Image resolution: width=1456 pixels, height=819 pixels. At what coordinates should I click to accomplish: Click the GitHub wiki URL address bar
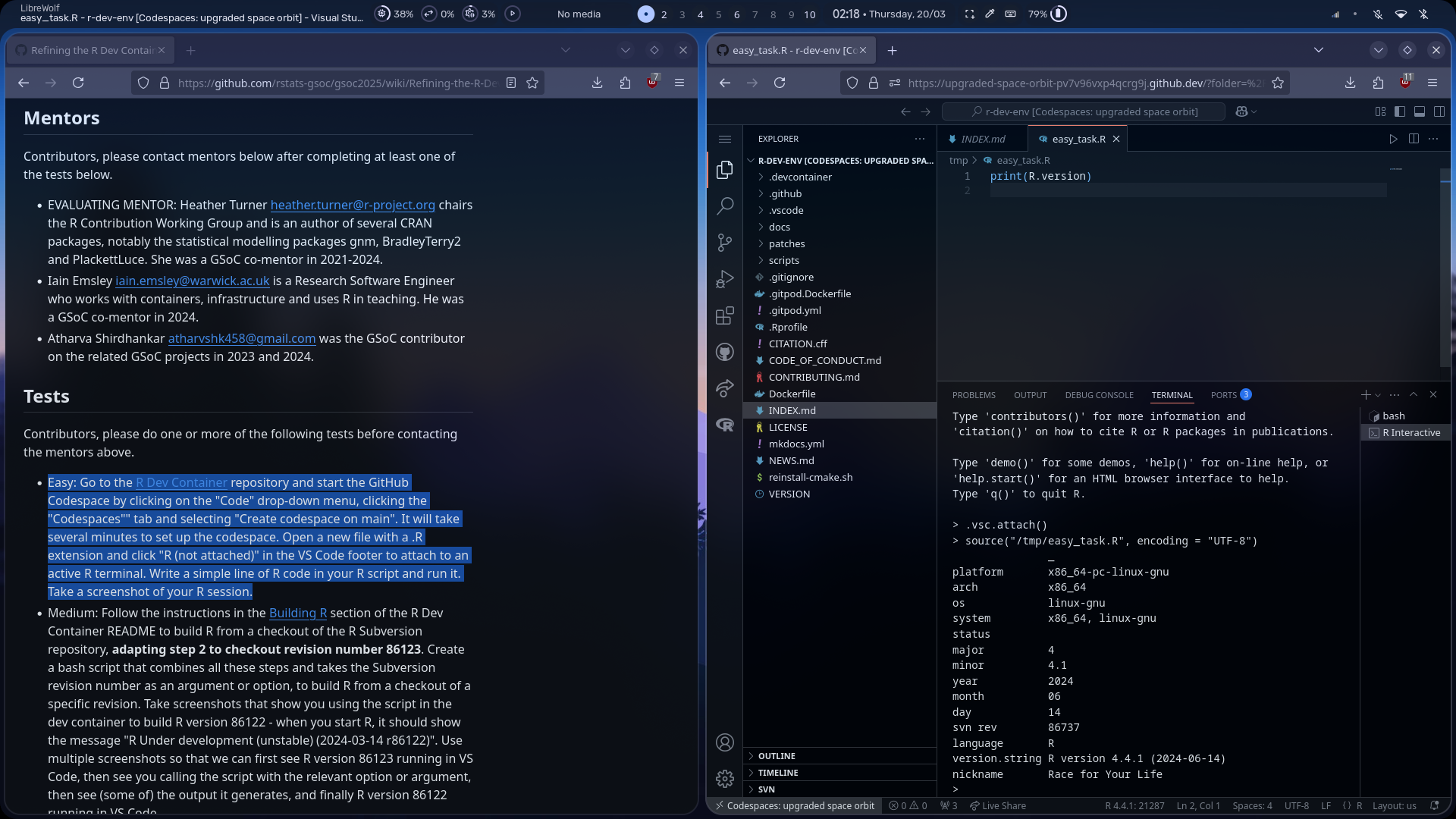pos(337,83)
